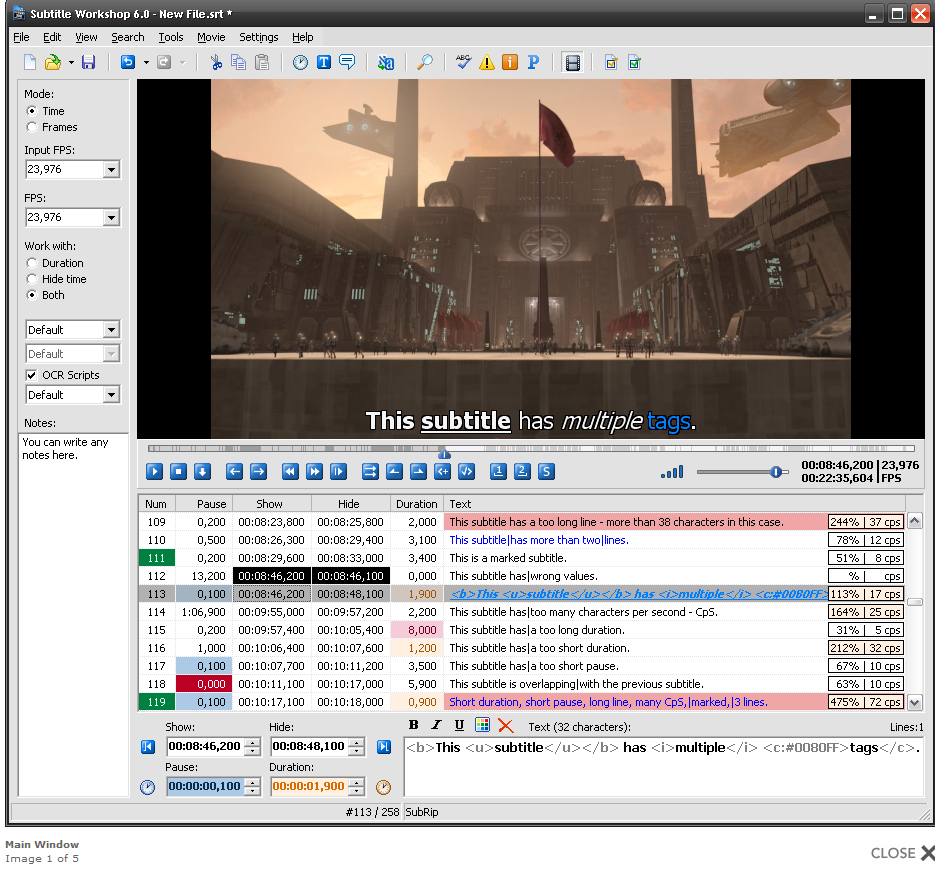Expand the undo history dropdown arrow
935x877 pixels.
(146, 63)
